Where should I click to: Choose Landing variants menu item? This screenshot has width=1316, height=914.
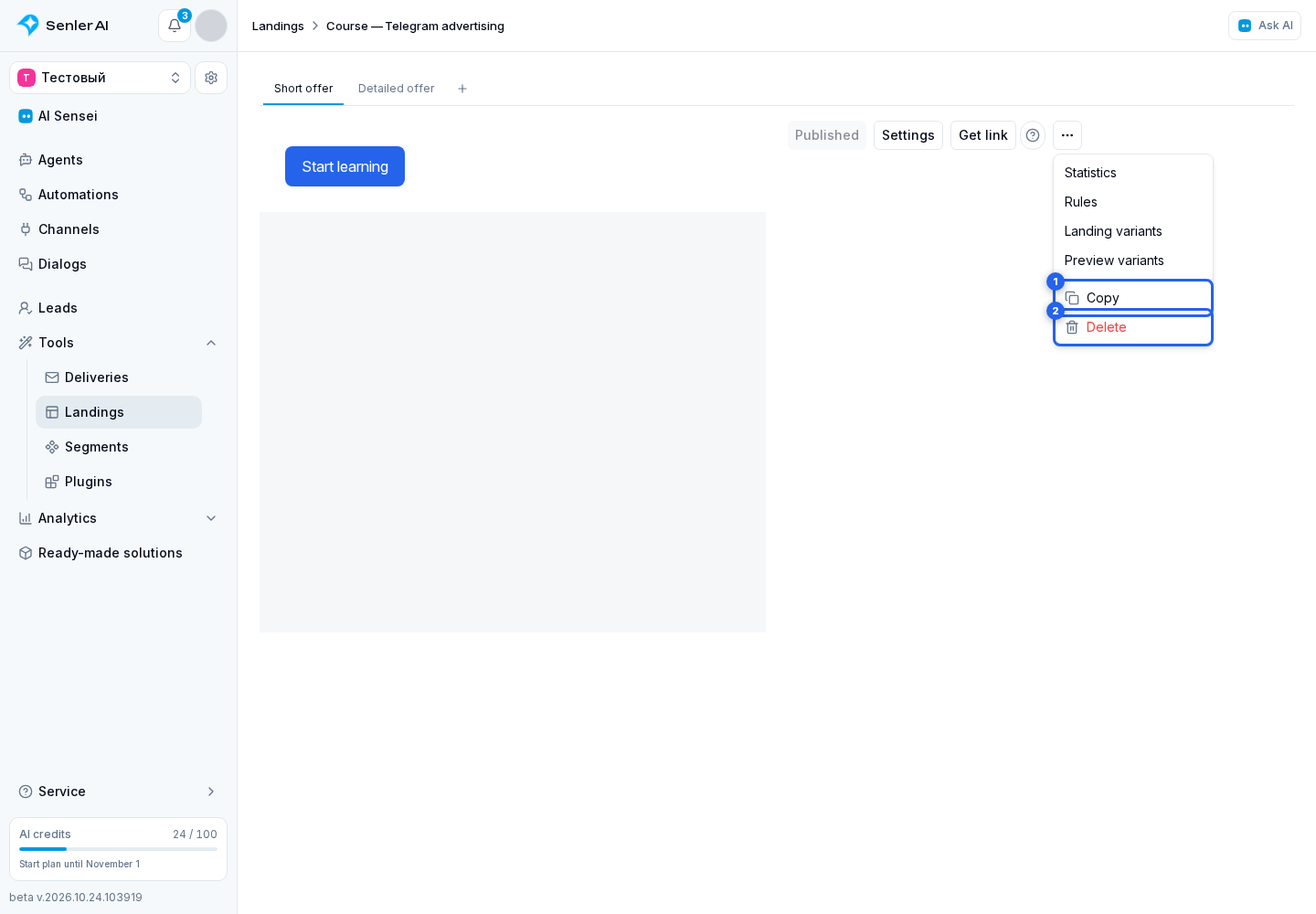pos(1133,231)
